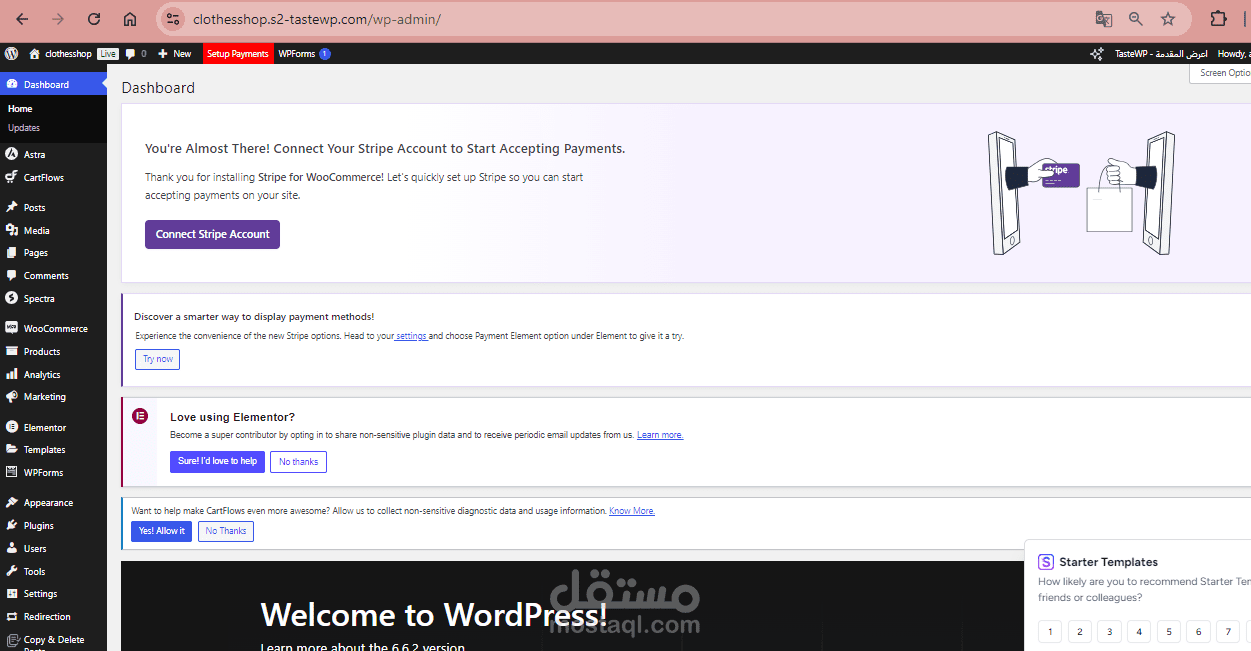
Task: Rate Starter Templates with score 2
Action: click(1080, 631)
